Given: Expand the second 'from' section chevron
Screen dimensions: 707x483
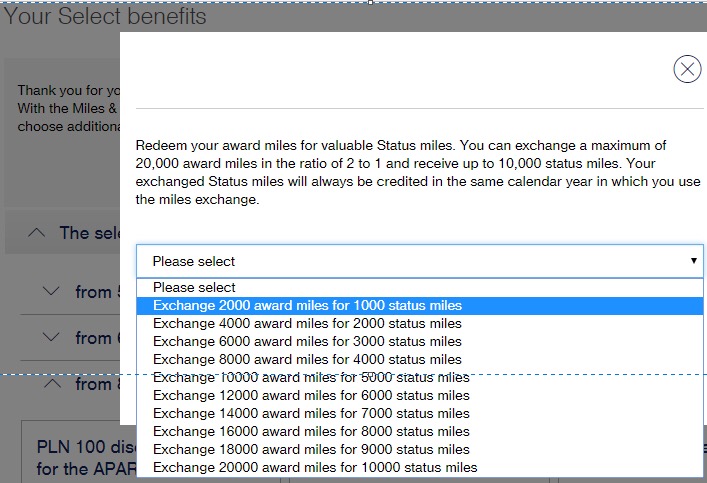Looking at the screenshot, I should point(51,337).
